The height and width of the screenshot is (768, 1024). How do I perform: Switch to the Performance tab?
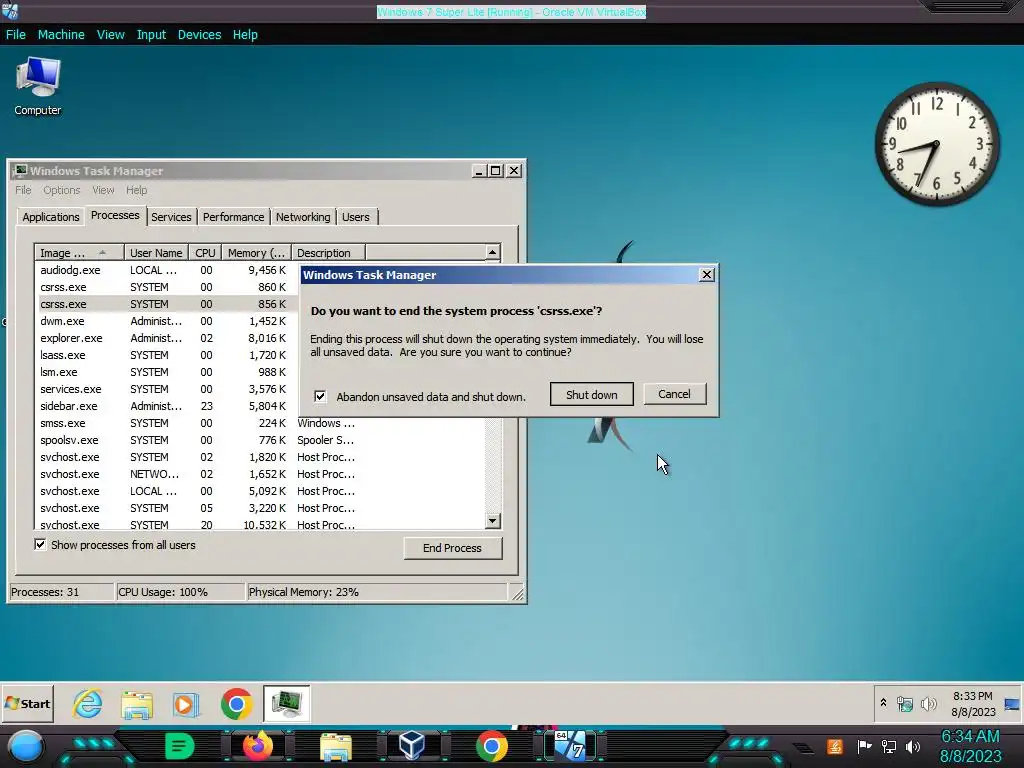coord(233,217)
